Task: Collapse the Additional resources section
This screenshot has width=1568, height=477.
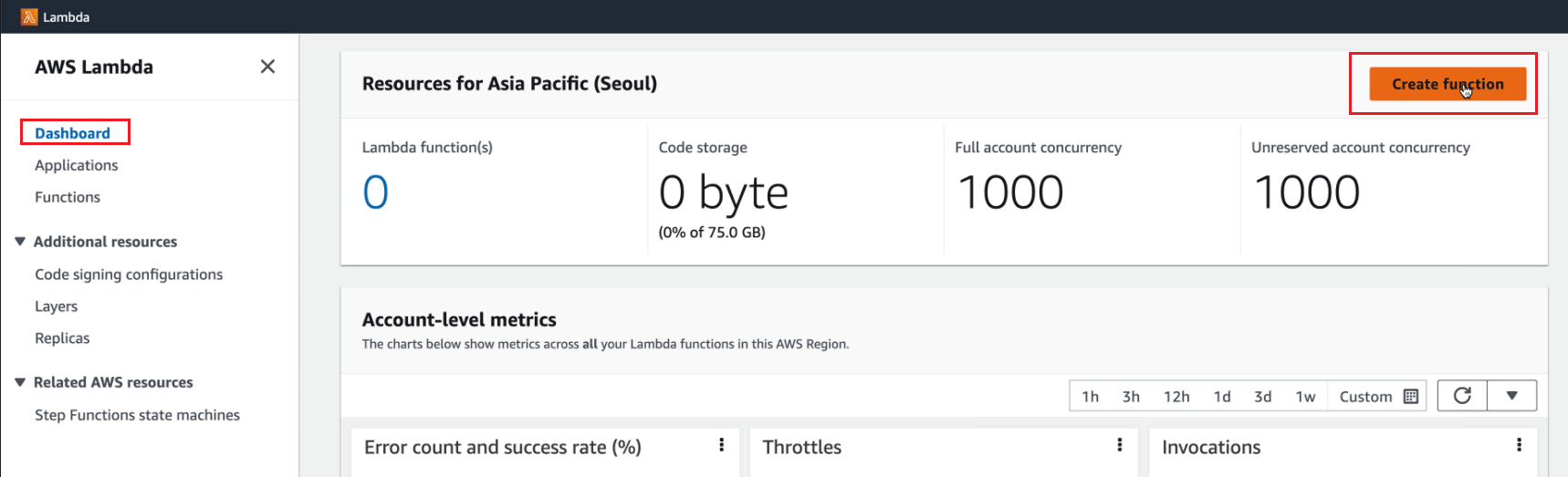Action: (x=20, y=242)
